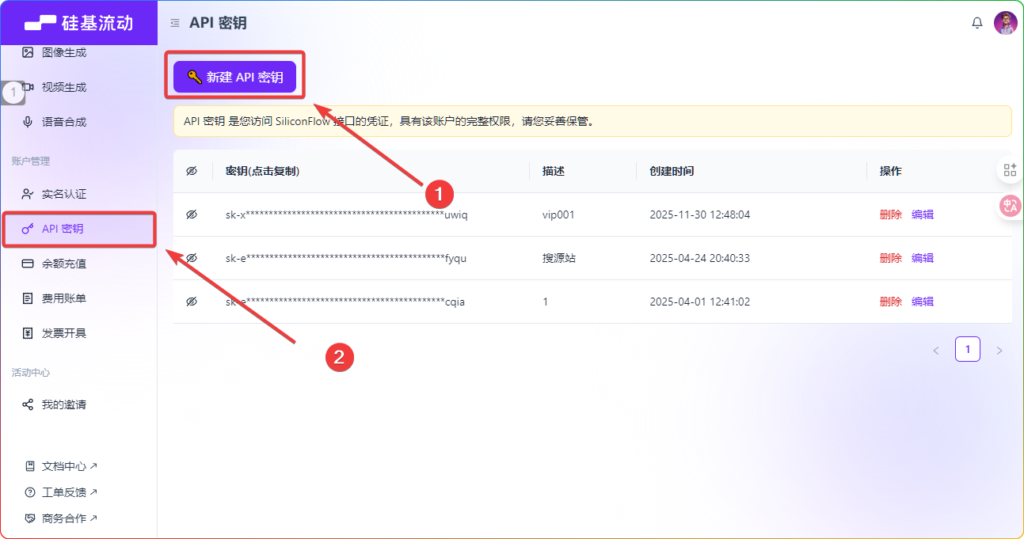Click the 搜源站 description cell
Screen dimensions: 1024x539
click(x=559, y=258)
